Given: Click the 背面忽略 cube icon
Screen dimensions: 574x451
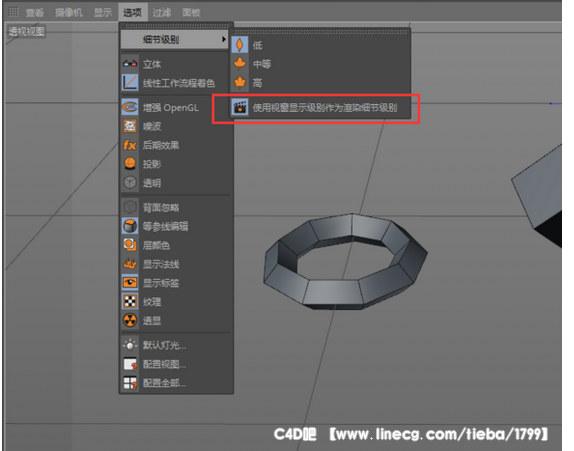Looking at the screenshot, I should [x=130, y=207].
